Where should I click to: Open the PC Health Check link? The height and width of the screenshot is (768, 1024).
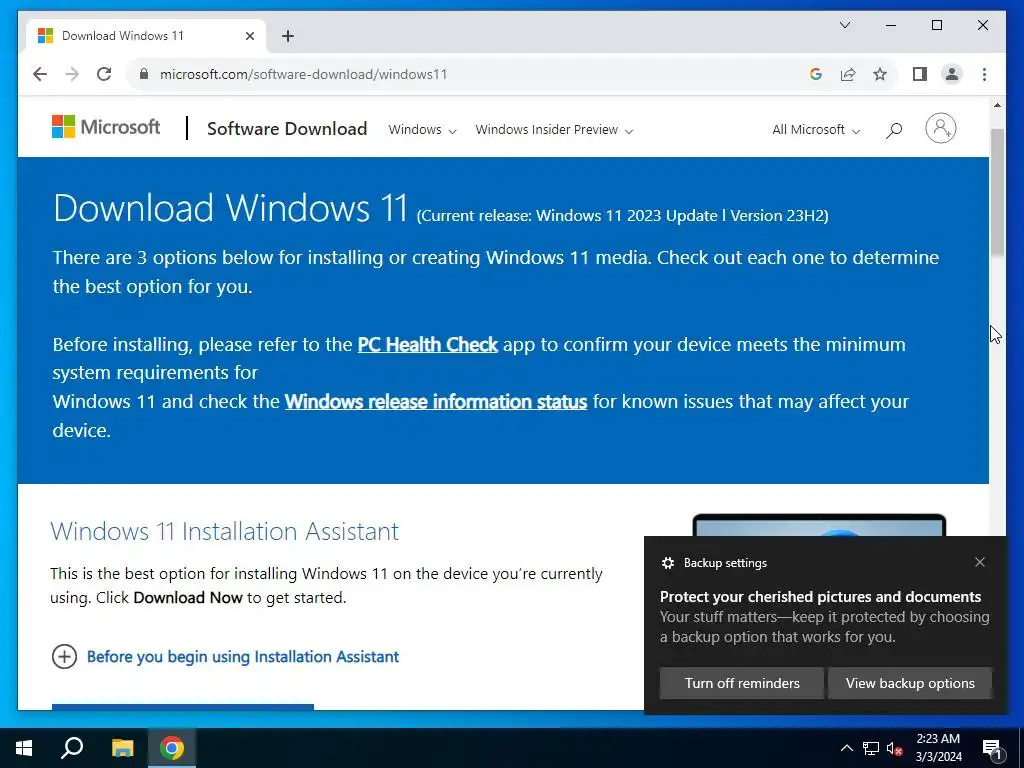click(428, 344)
